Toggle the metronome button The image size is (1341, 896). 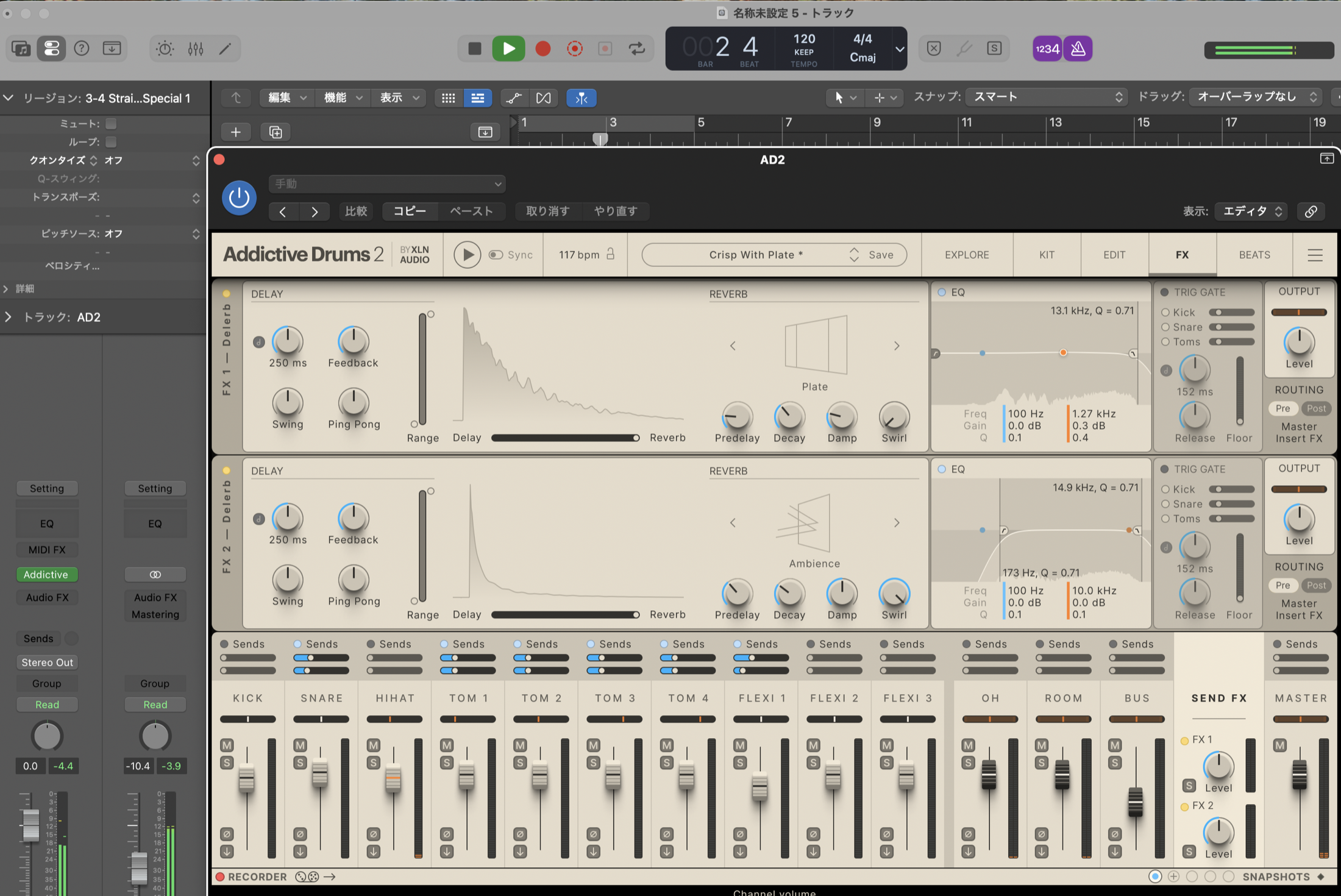[x=1078, y=49]
